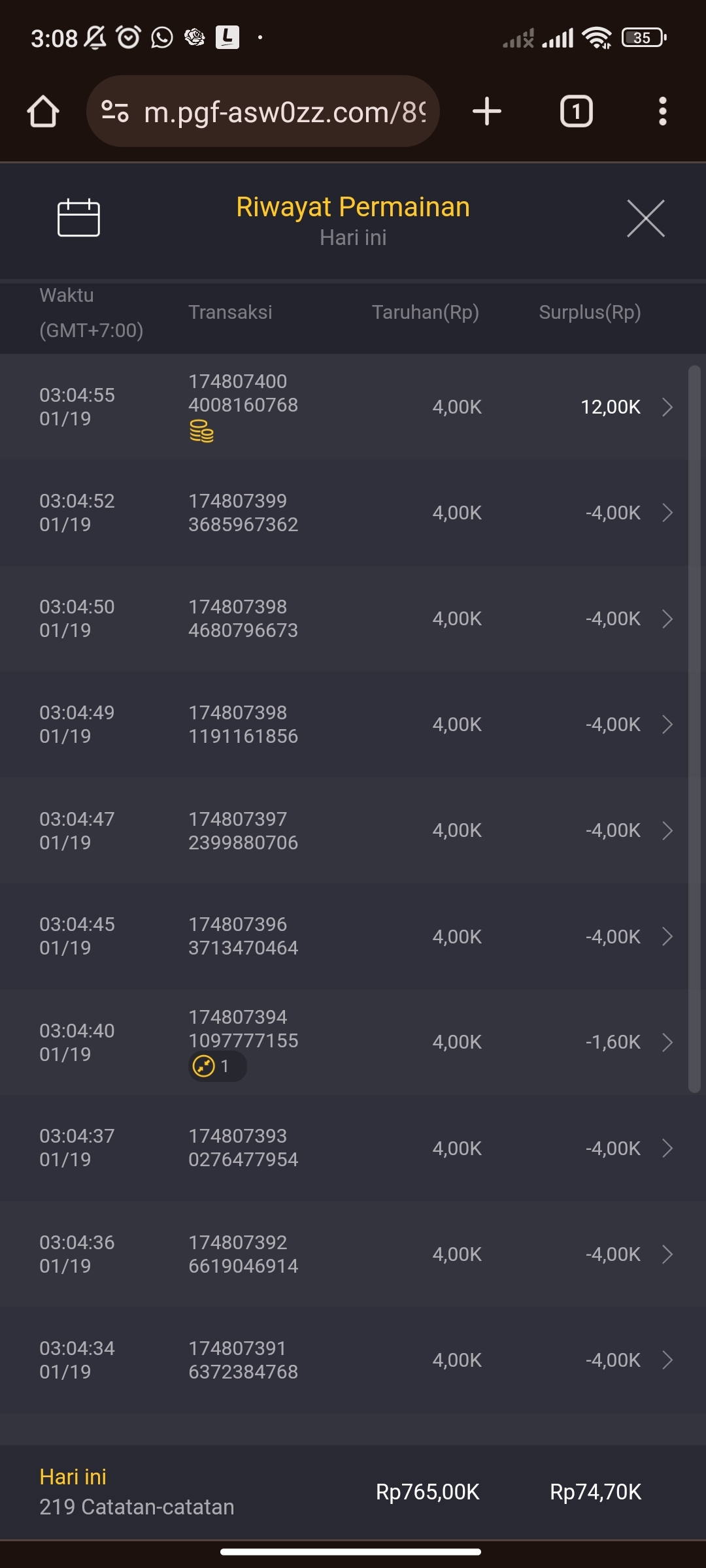Screen dimensions: 706x1568
Task: Expand the 03:04:55 transaction with 12,00K surplus
Action: point(667,407)
